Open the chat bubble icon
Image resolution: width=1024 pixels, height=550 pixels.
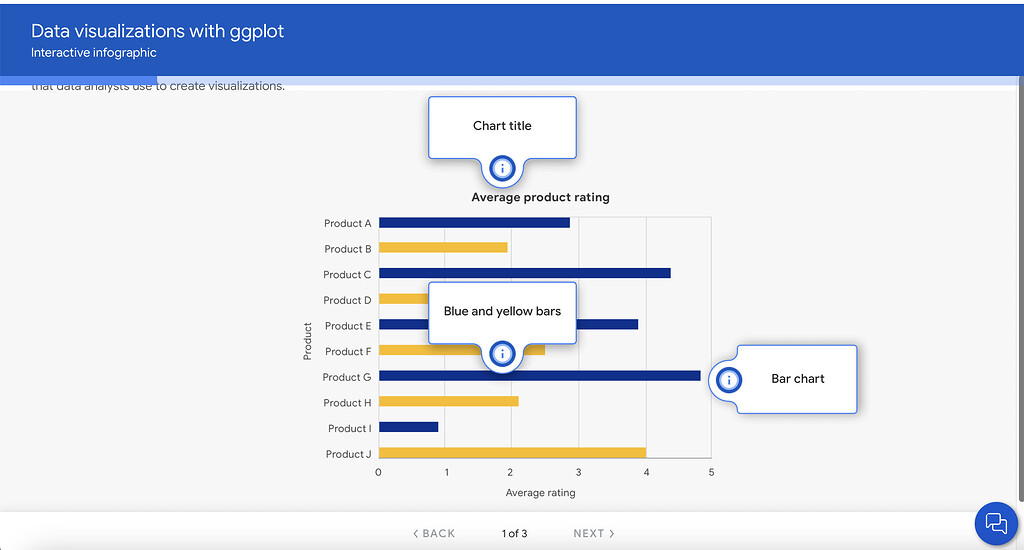tap(995, 523)
